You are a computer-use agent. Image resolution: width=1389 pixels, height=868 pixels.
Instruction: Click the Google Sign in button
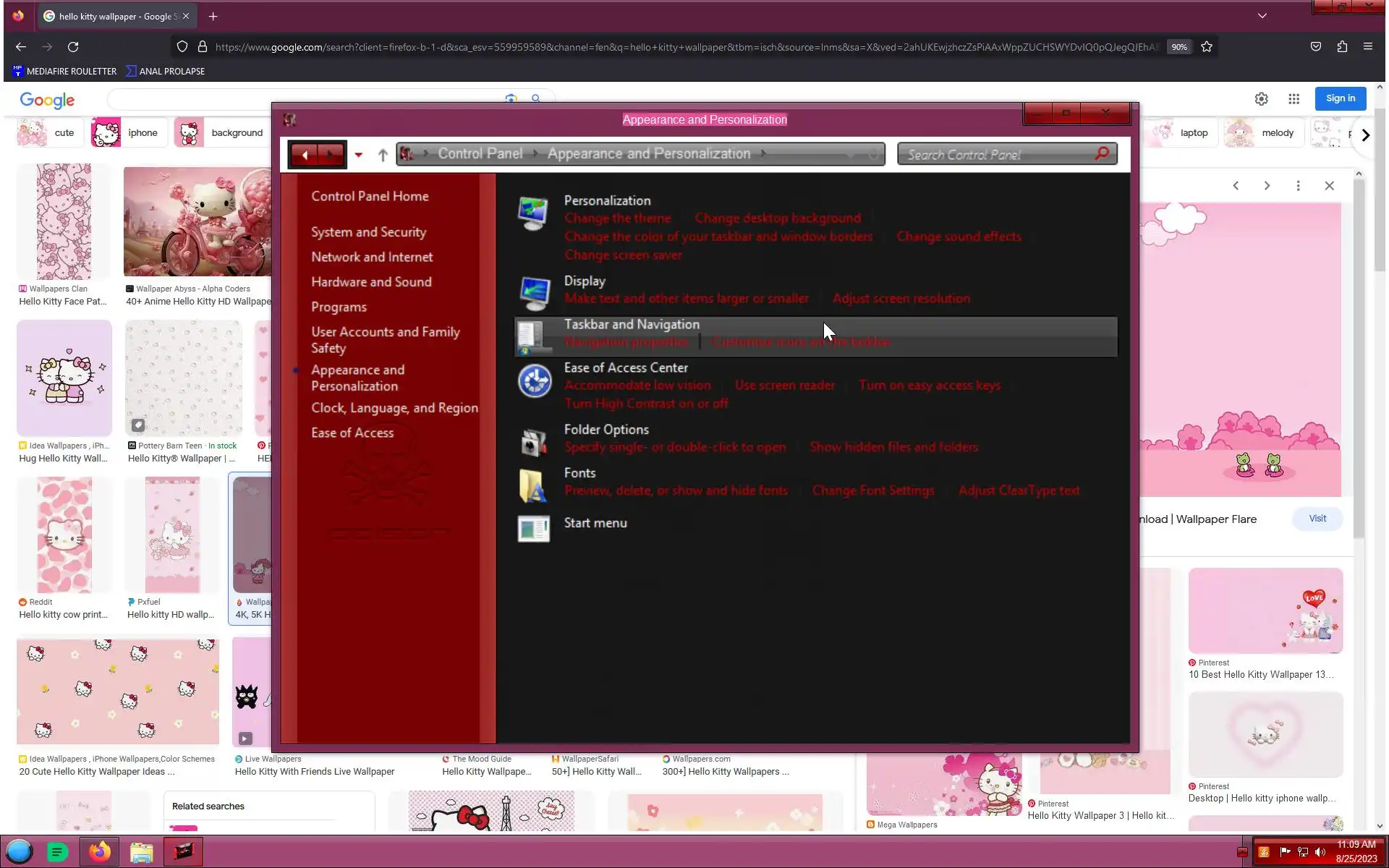coord(1340,98)
